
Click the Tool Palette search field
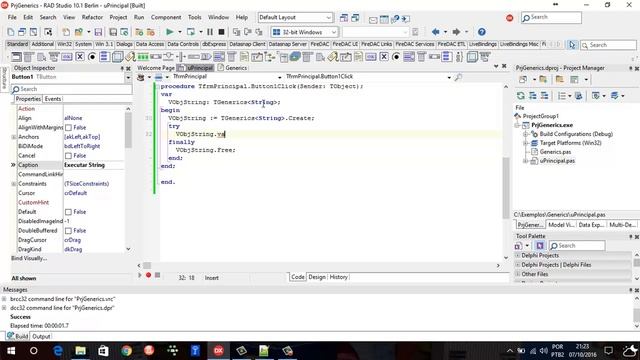(x=577, y=246)
